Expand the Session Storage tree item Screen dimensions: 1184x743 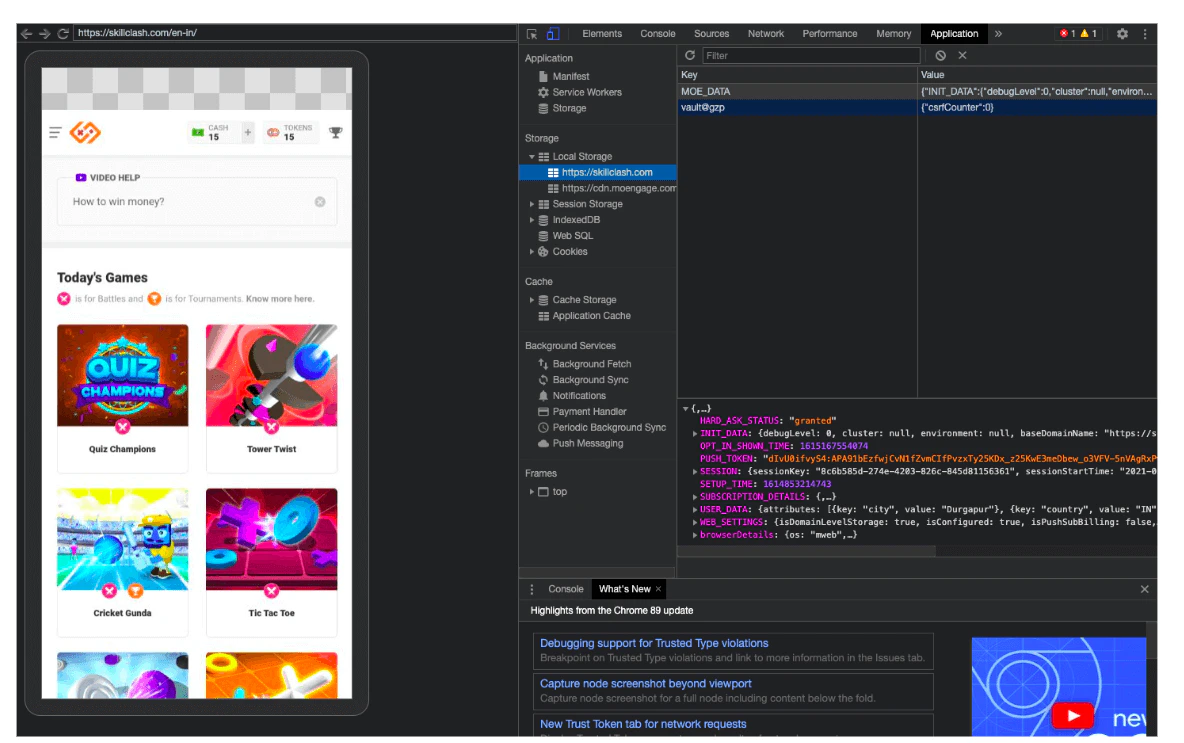532,204
